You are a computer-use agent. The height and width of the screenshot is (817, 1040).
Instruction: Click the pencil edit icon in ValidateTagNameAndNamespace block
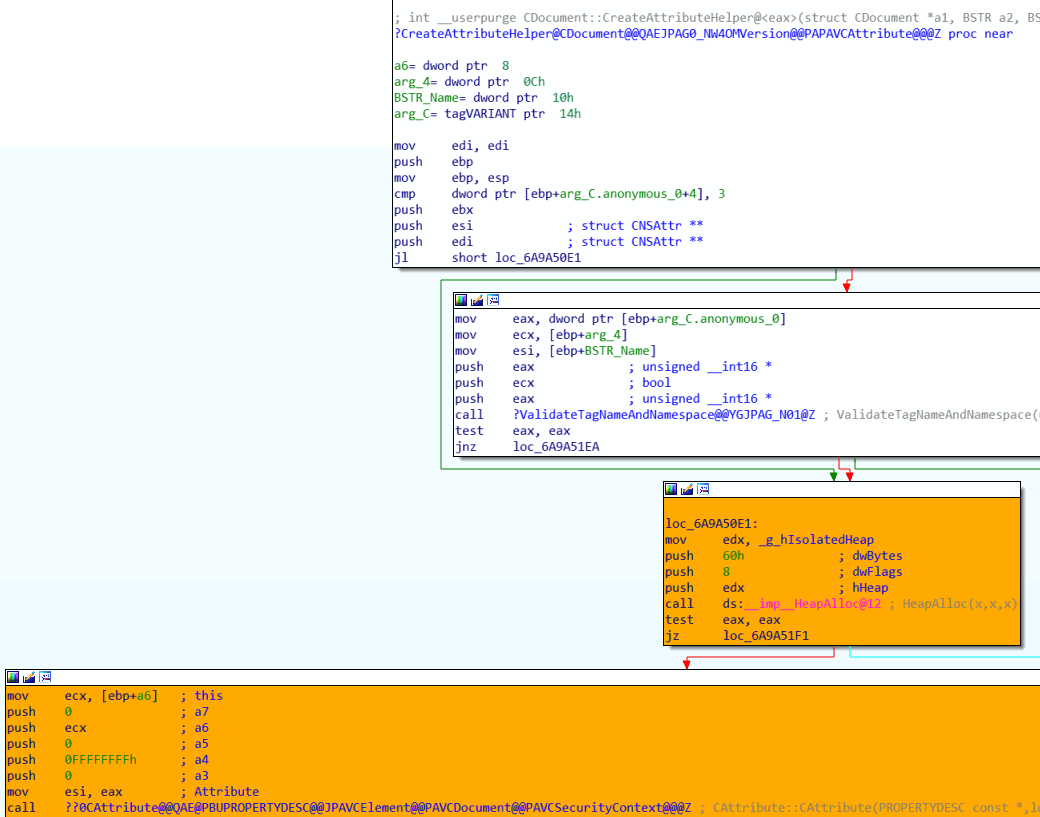tap(477, 300)
